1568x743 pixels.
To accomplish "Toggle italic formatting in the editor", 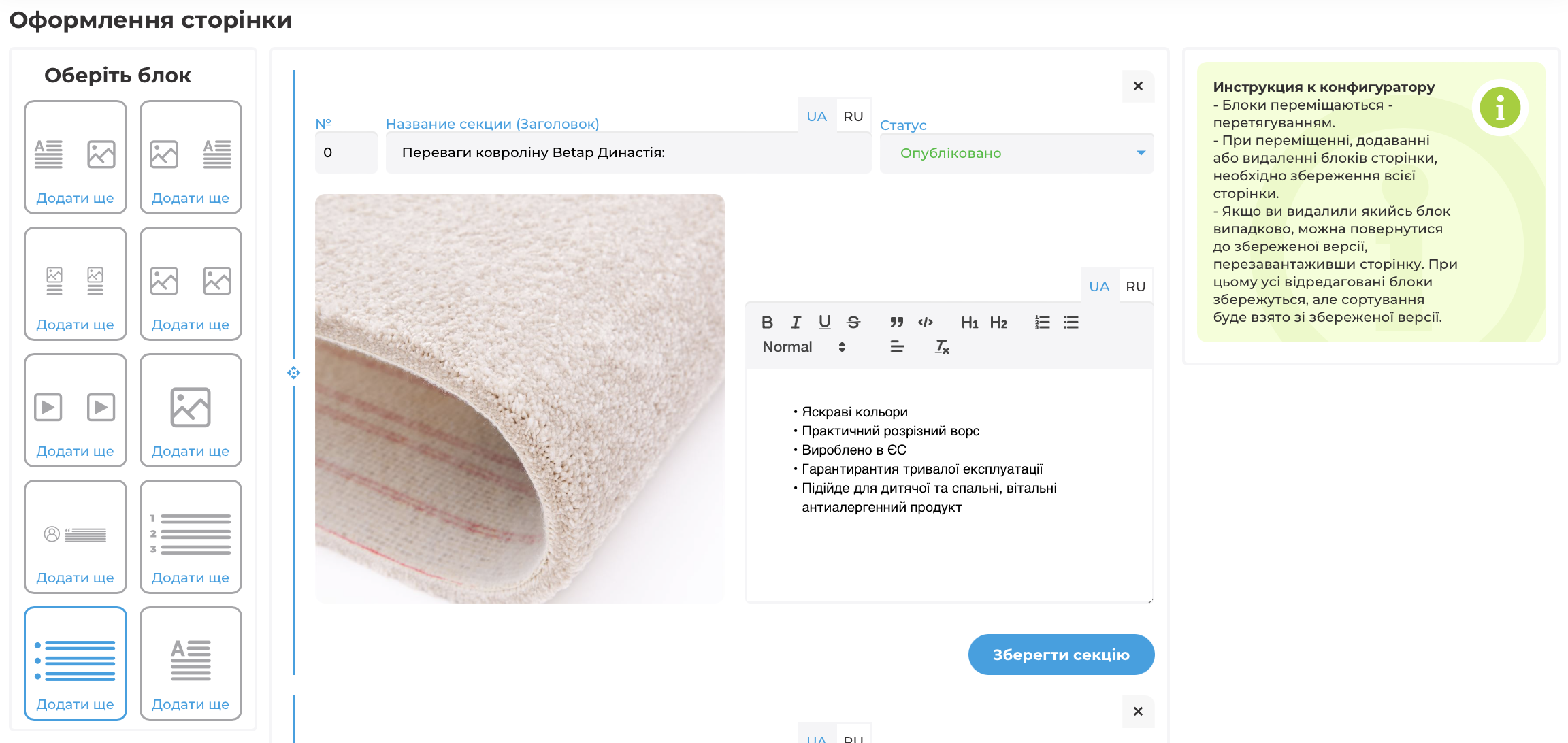I will tap(796, 322).
